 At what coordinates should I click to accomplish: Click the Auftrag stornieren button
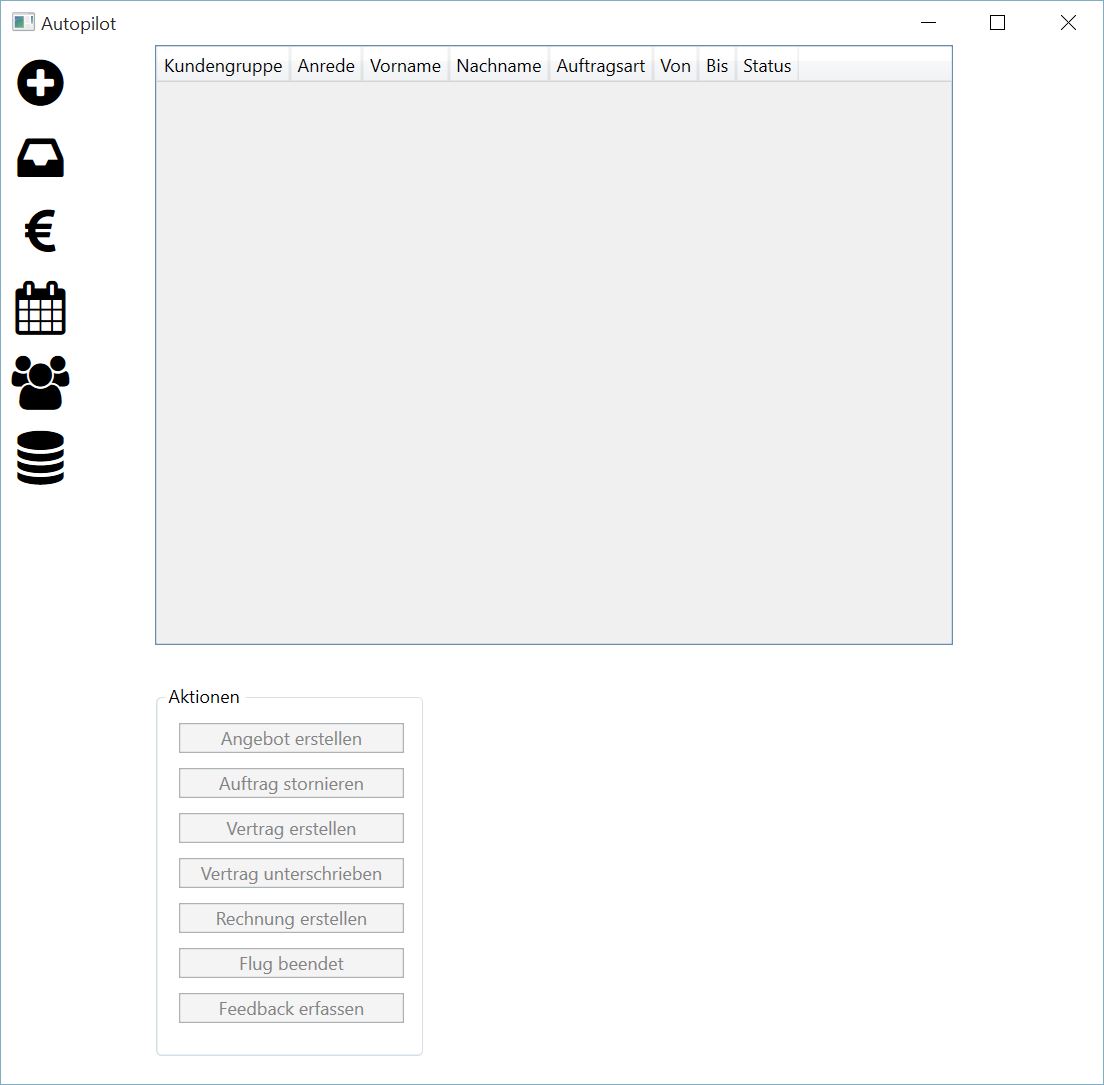pyautogui.click(x=291, y=784)
